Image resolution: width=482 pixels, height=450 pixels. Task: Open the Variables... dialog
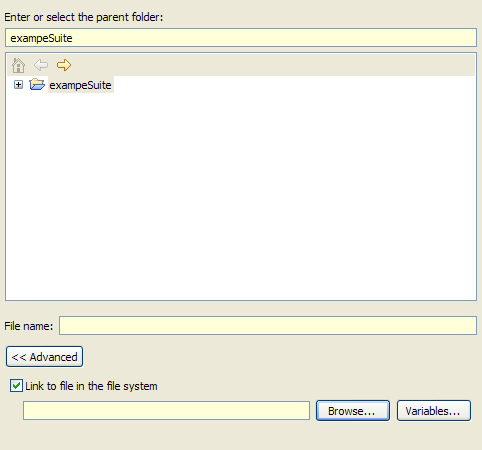click(434, 411)
